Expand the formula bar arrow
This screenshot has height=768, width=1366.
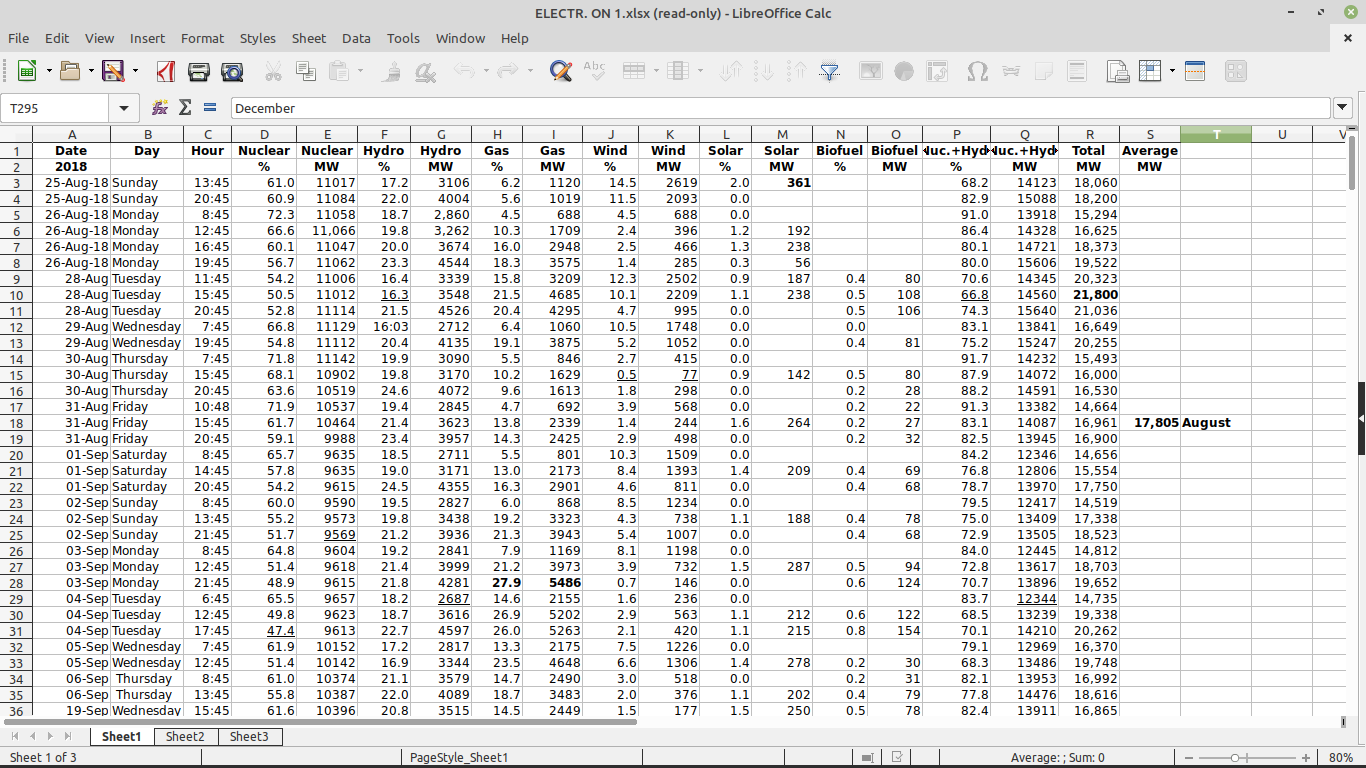coord(1343,108)
